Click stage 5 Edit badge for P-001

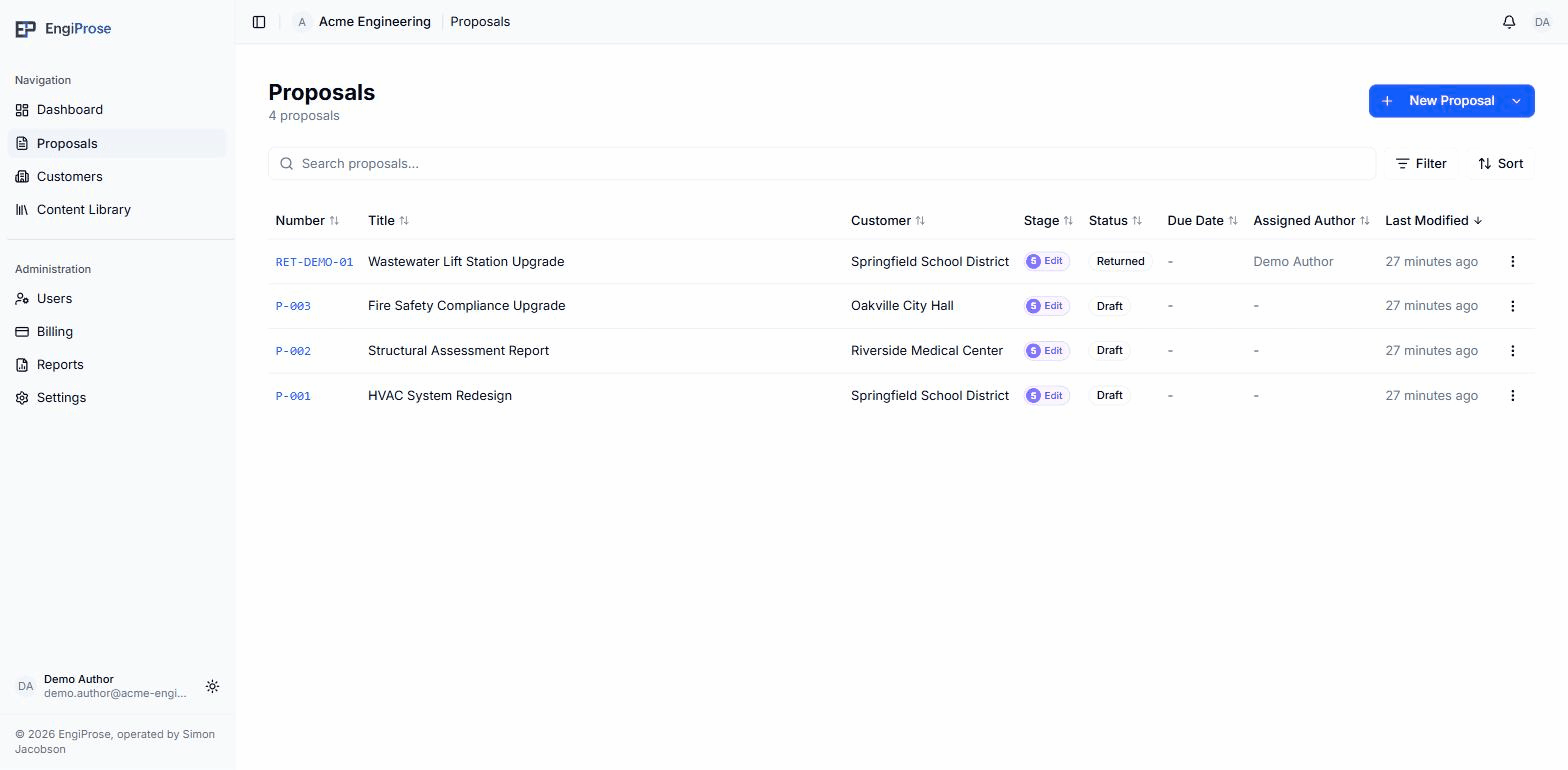click(x=1047, y=396)
